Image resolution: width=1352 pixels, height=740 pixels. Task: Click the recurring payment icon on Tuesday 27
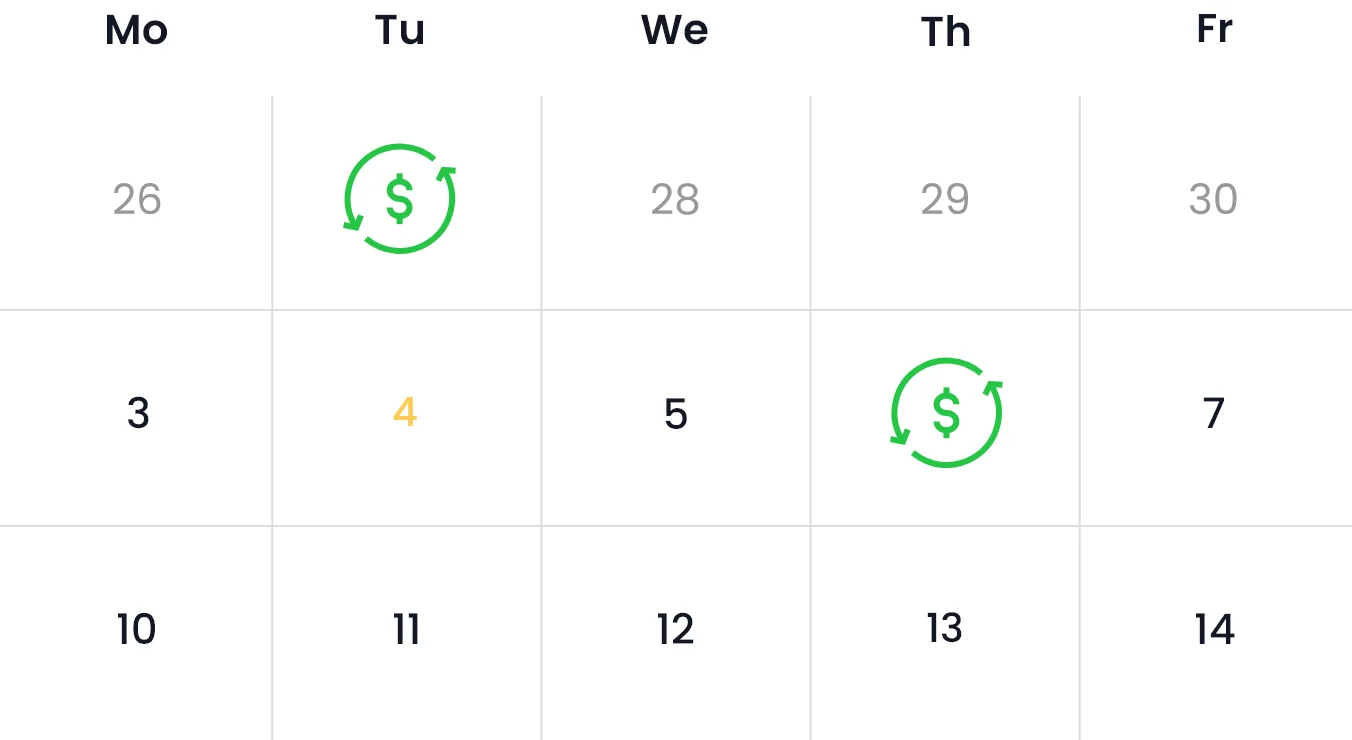400,198
